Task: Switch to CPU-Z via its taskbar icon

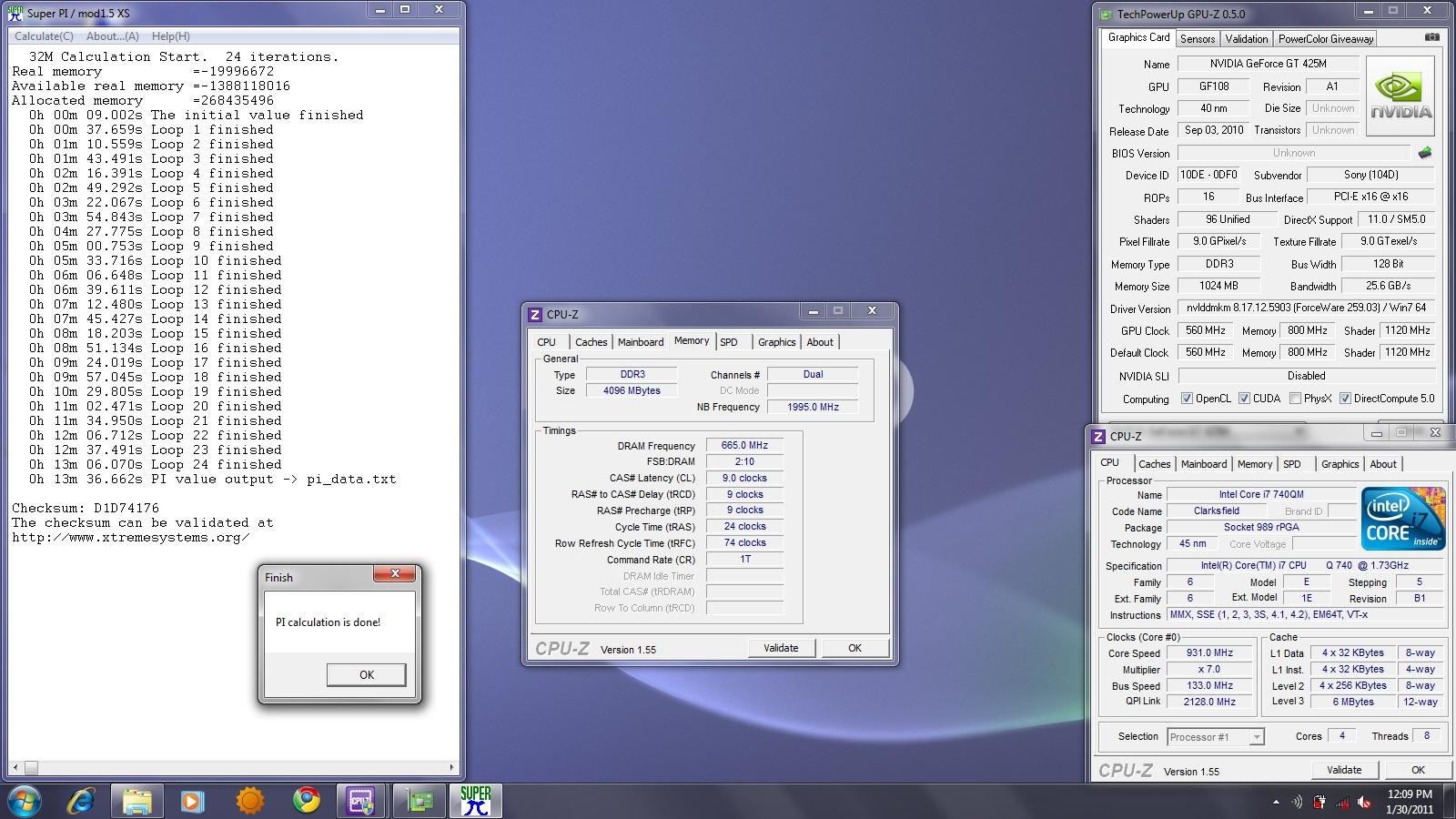Action: [361, 801]
